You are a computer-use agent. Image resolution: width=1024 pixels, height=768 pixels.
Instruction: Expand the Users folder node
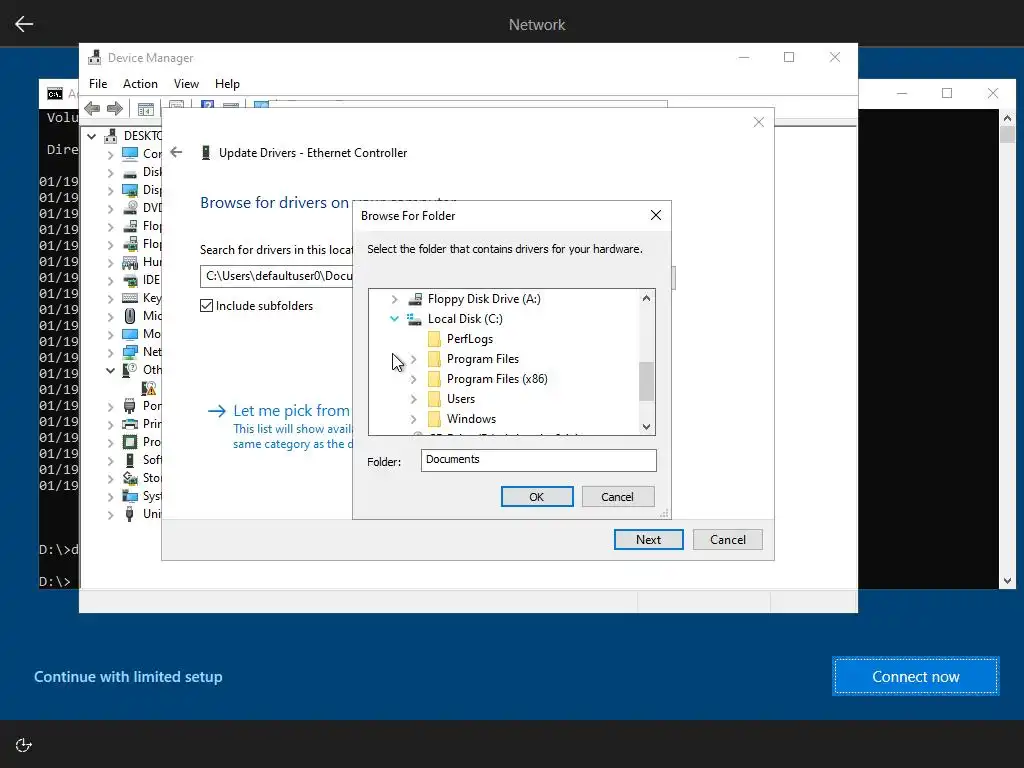click(x=413, y=399)
